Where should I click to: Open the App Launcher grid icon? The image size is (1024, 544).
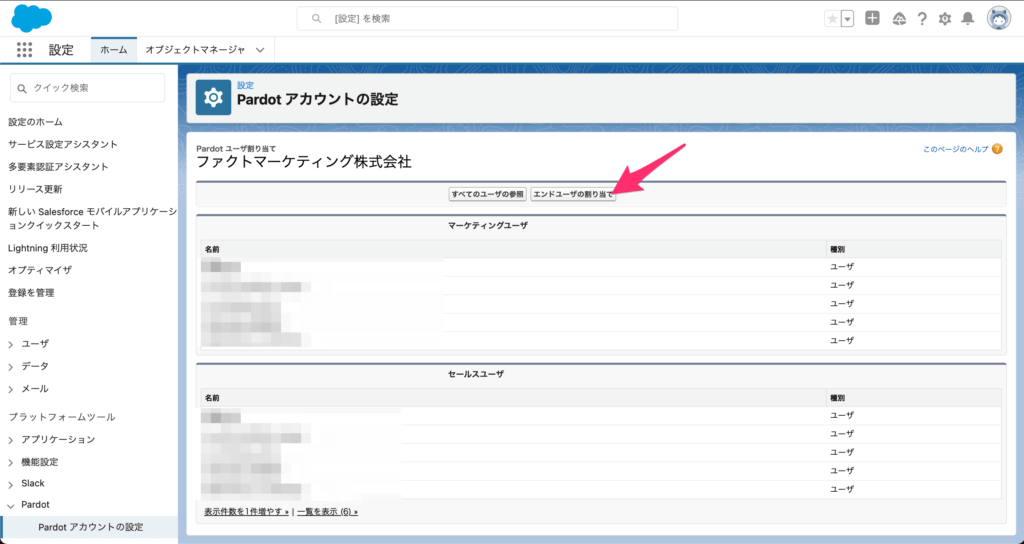[24, 50]
